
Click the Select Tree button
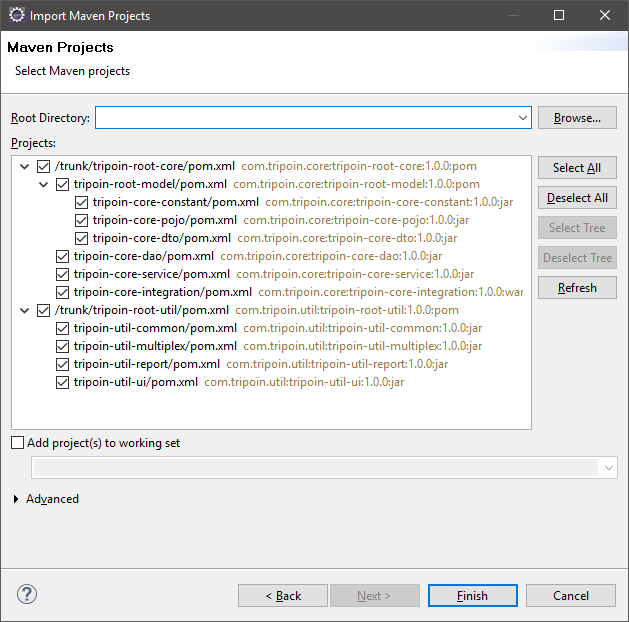tap(577, 228)
